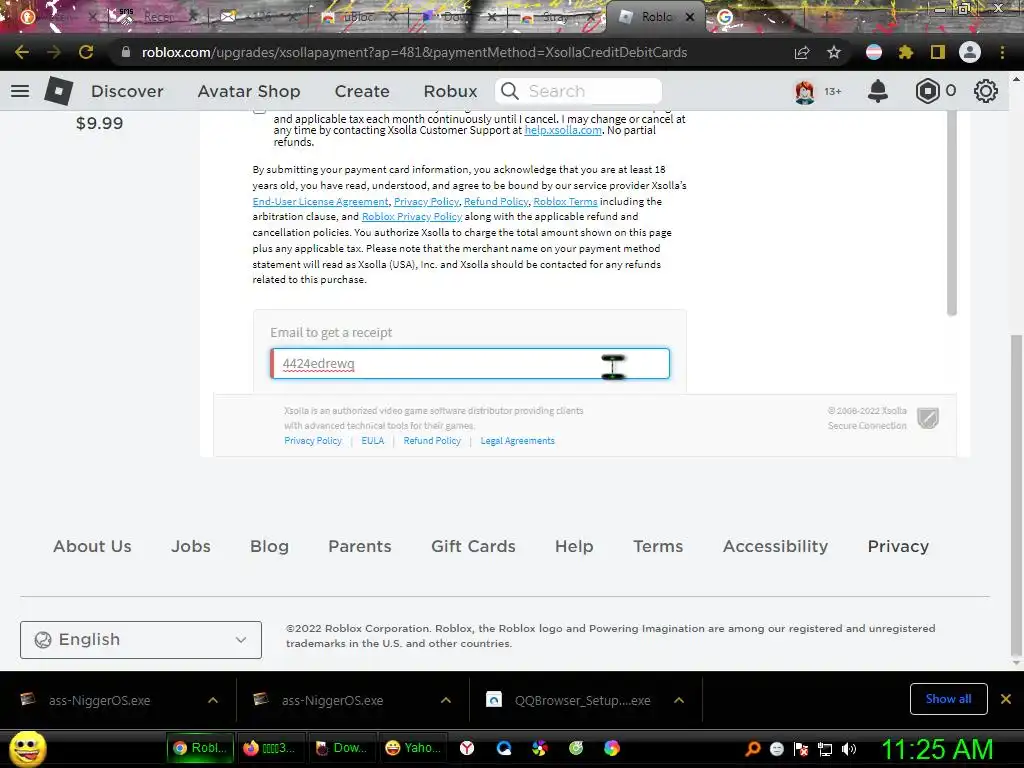Viewport: 1024px width, 768px height.
Task: Switch to the Recen browser tab
Action: pos(158,18)
